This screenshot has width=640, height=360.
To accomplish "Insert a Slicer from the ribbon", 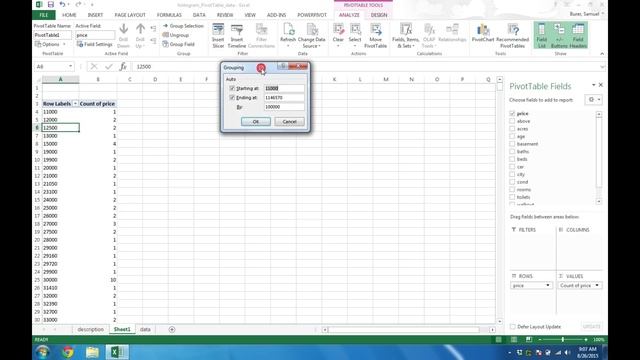I will pos(218,36).
